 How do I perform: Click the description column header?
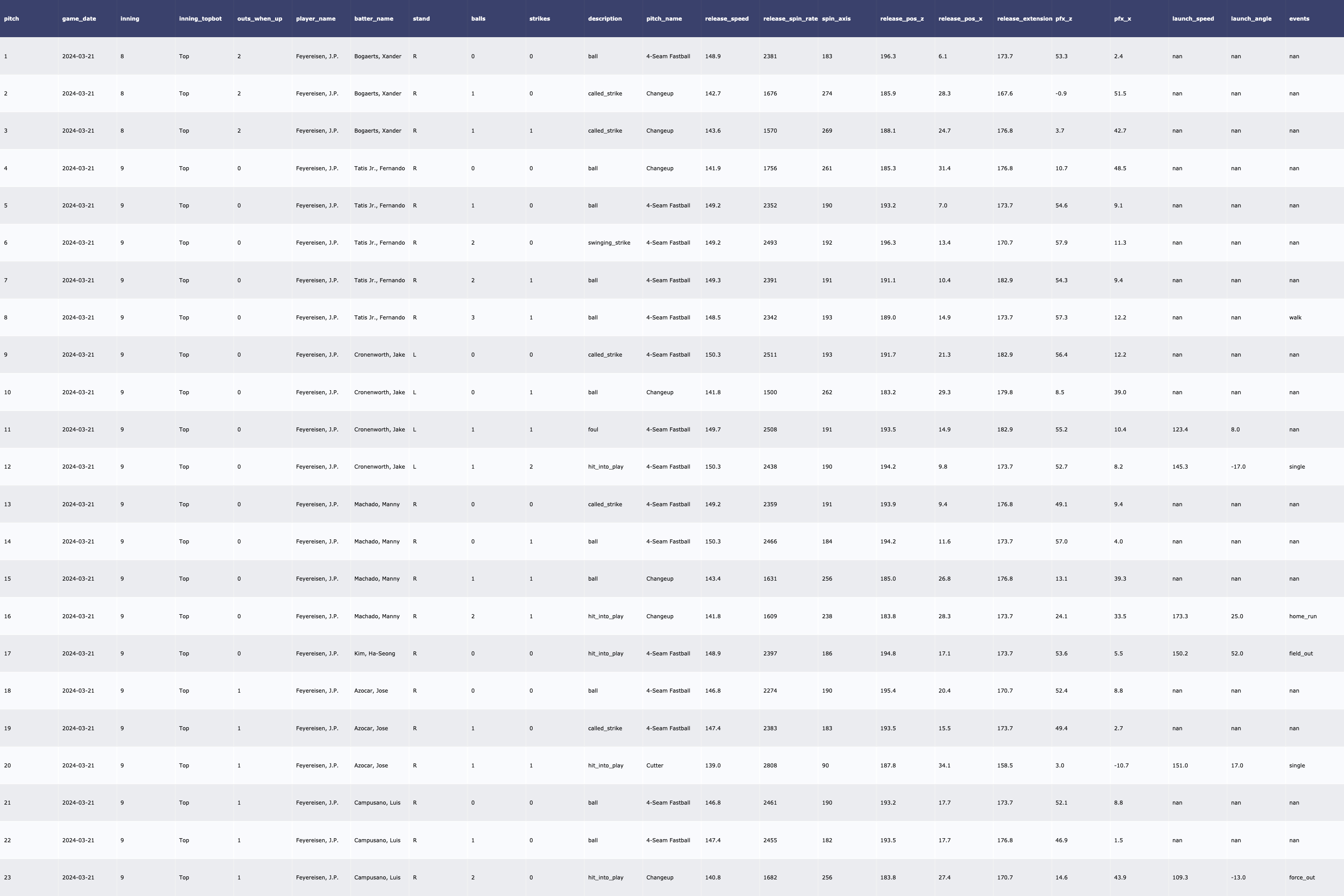point(604,19)
